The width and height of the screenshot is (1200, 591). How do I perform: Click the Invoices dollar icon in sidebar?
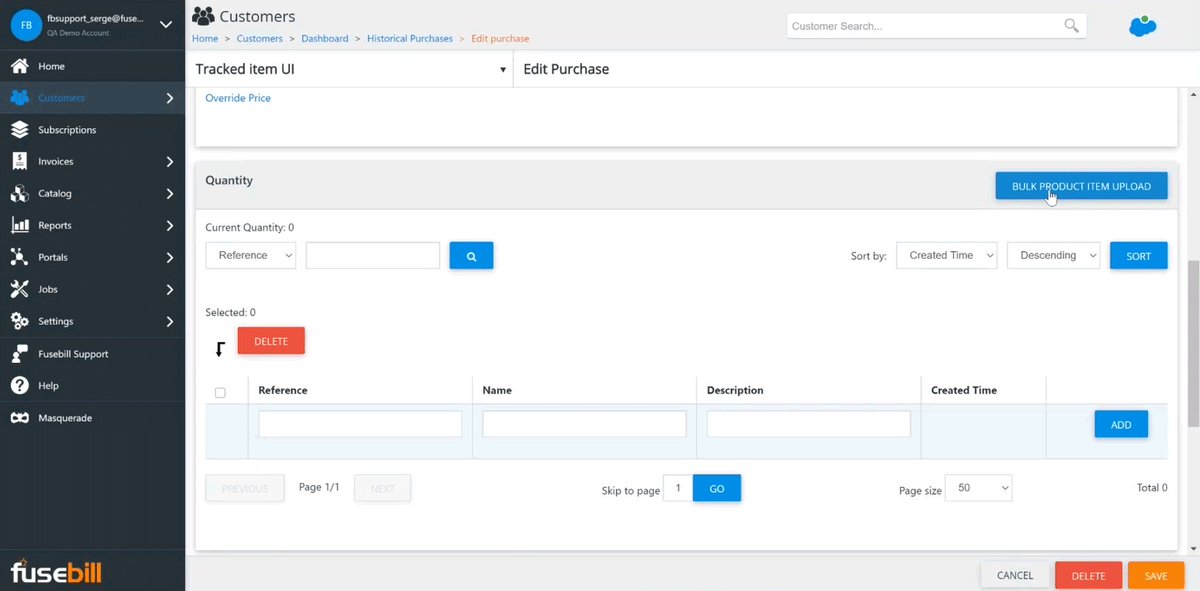click(x=19, y=161)
